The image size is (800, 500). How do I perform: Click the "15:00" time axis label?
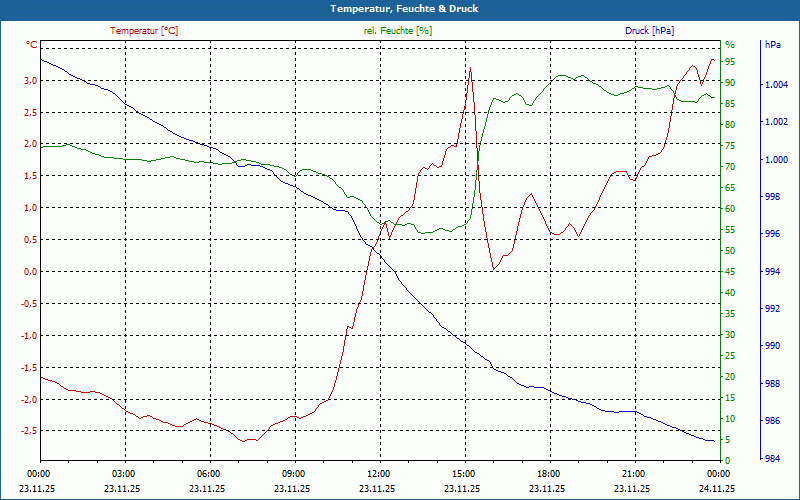(x=463, y=474)
